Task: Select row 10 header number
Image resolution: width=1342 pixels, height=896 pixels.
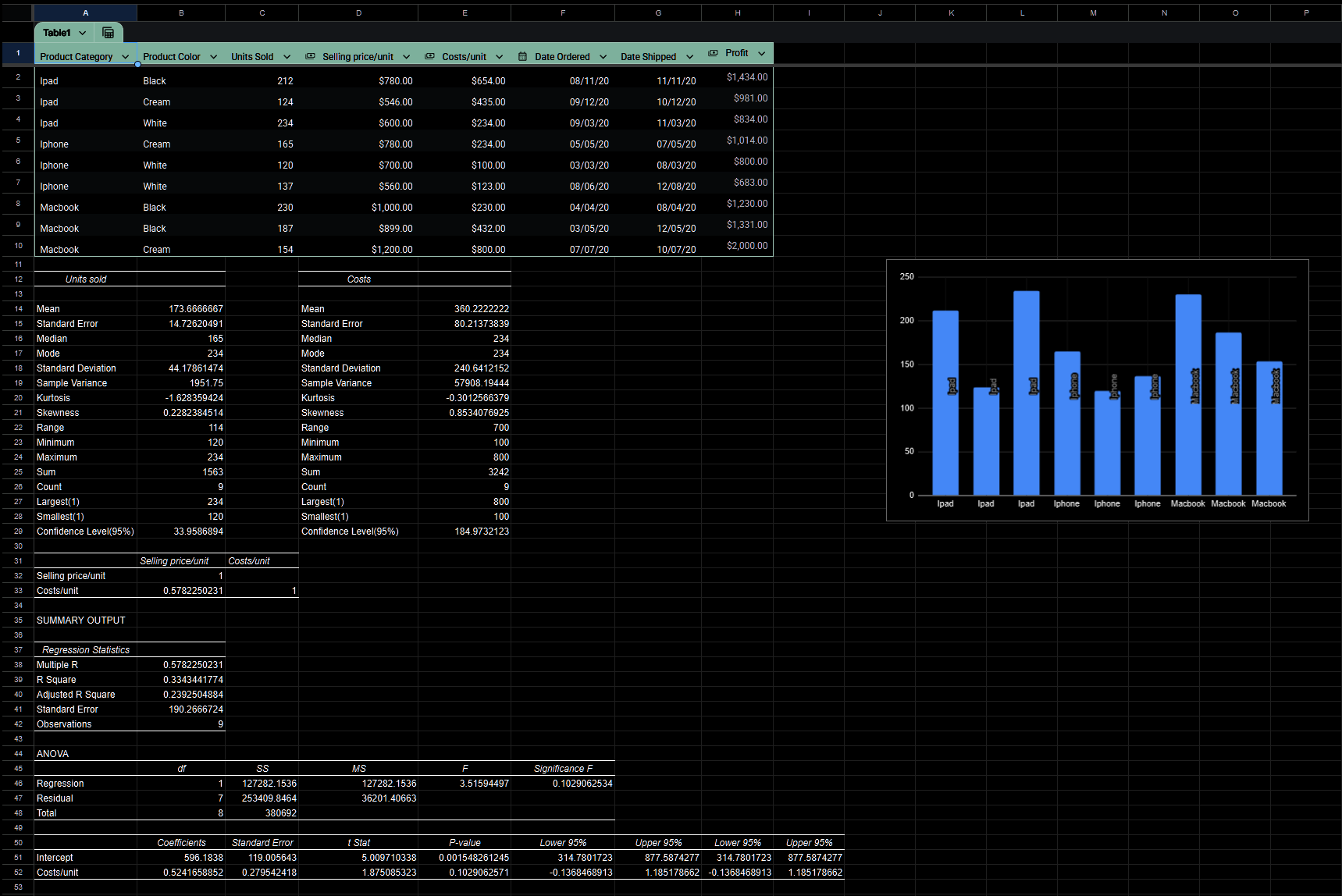Action: click(x=17, y=246)
